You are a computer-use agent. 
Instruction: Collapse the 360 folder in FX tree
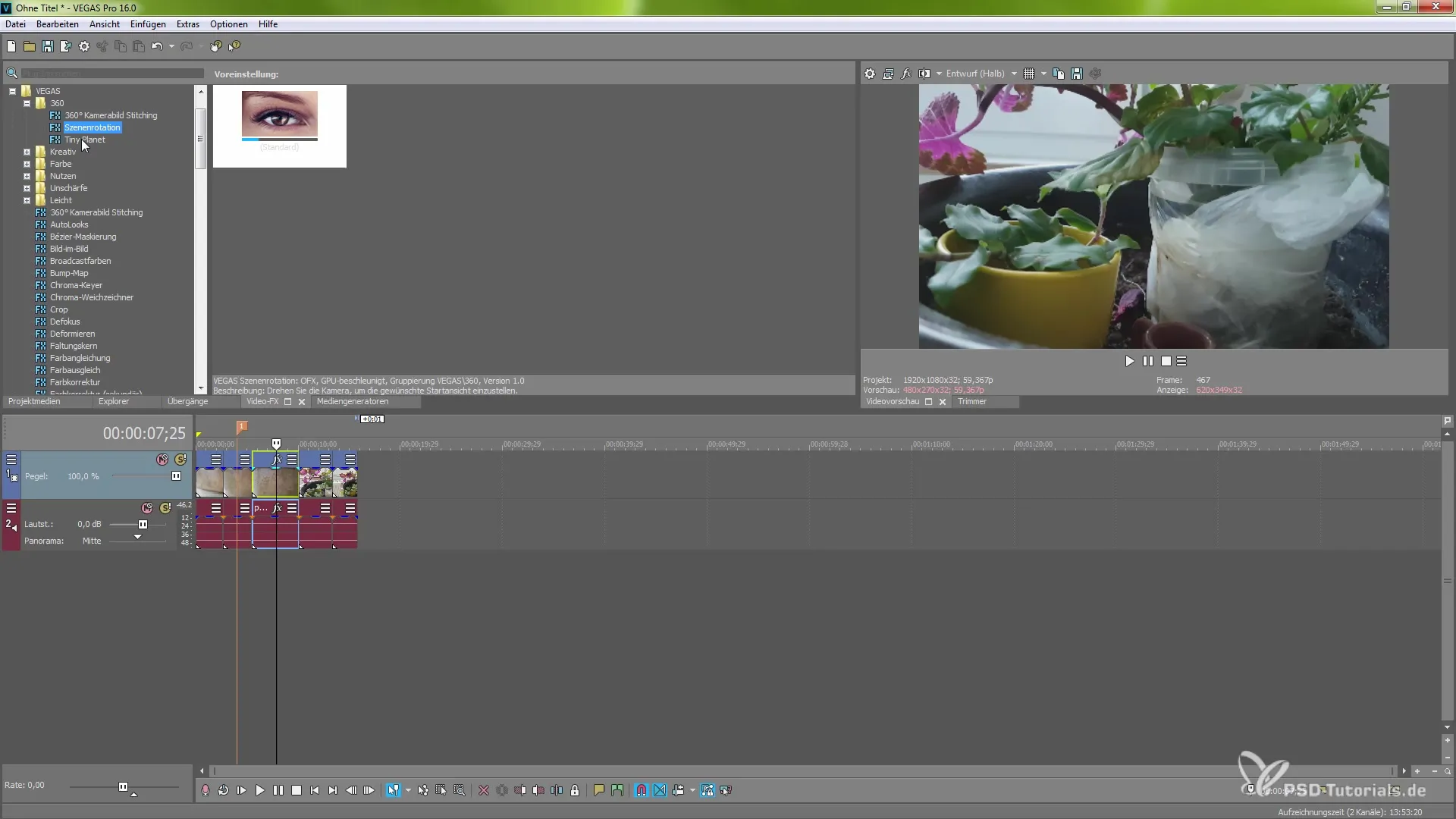tap(27, 103)
